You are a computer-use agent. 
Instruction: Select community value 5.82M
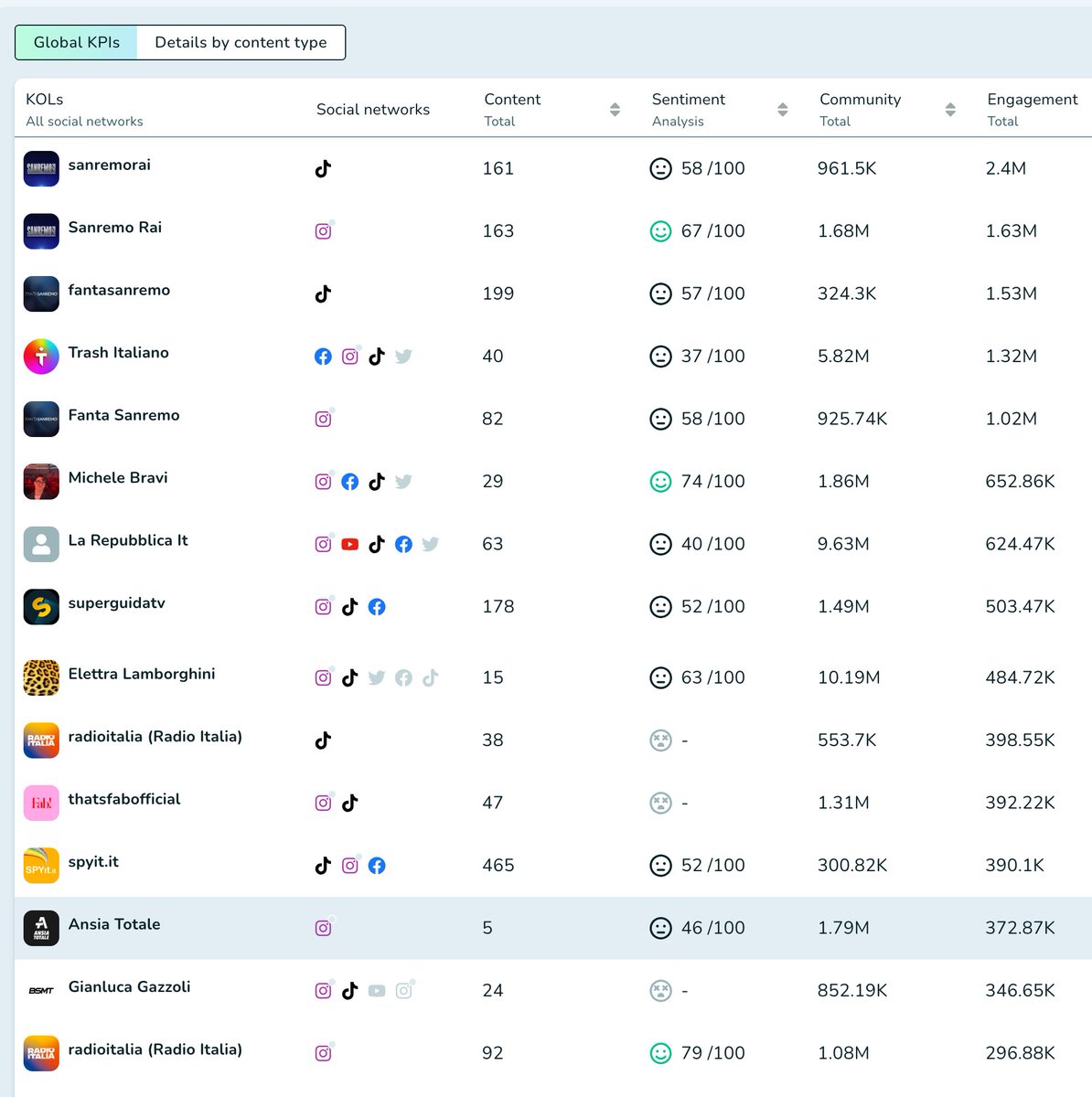tap(843, 357)
